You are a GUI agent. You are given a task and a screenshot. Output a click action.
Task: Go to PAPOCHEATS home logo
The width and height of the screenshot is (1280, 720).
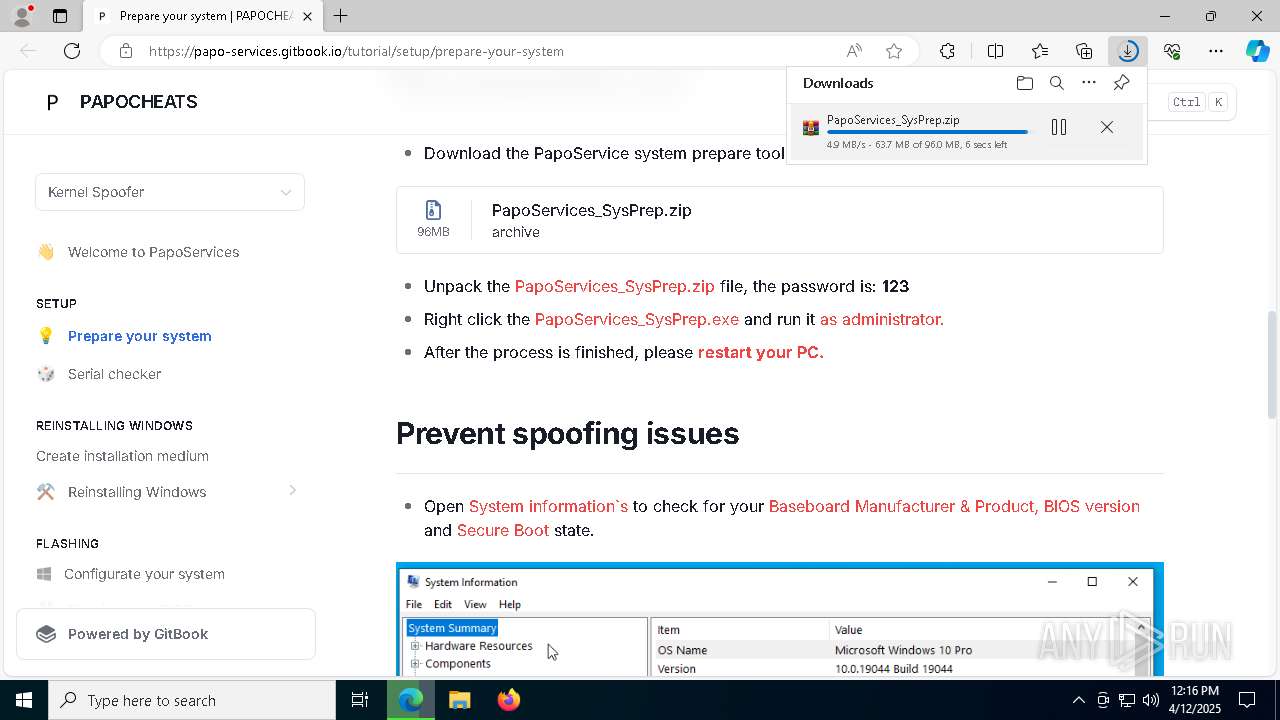122,102
